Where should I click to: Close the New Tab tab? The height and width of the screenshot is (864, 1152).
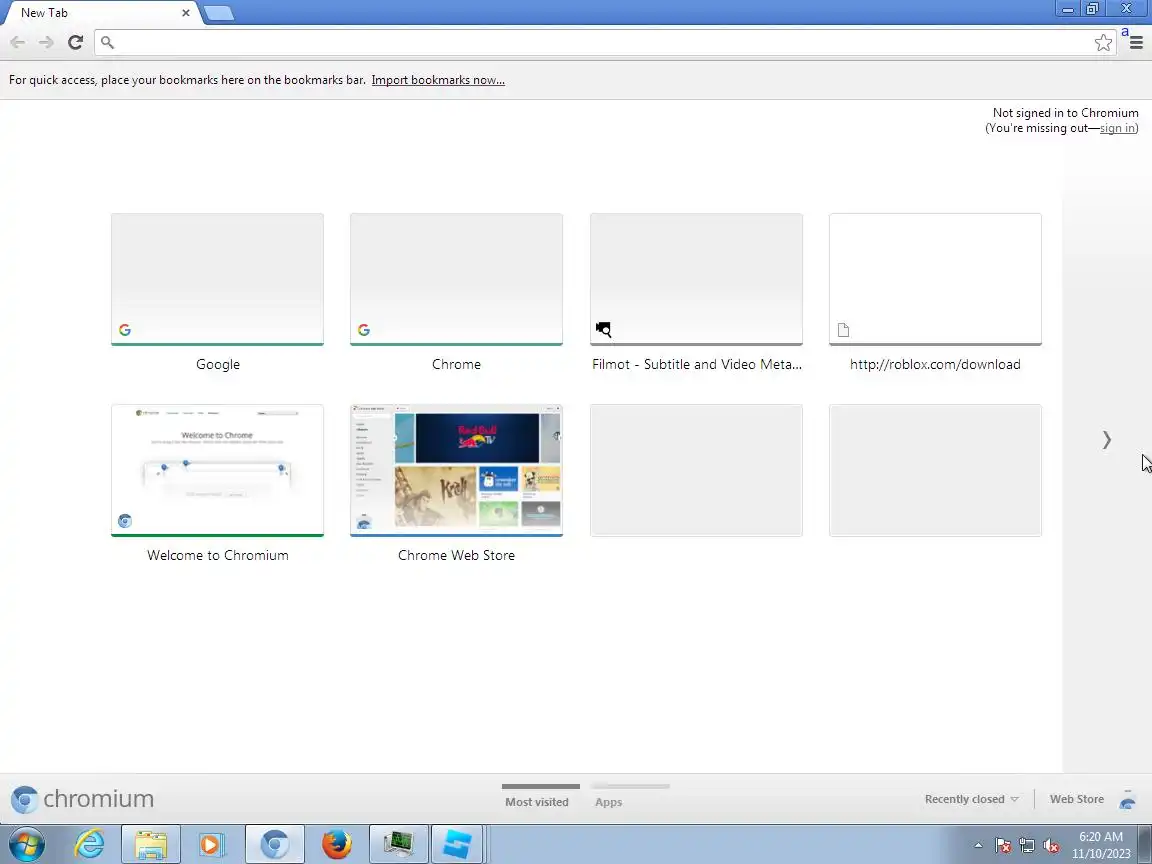186,12
